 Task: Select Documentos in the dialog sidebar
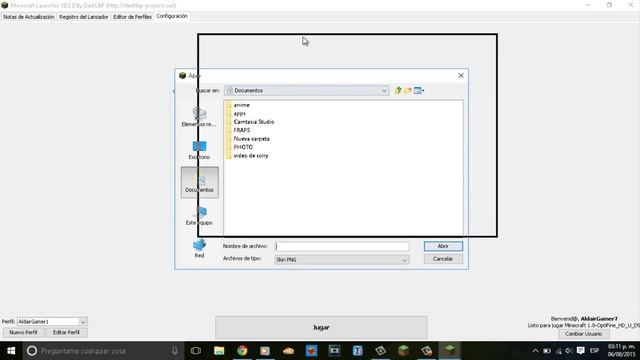point(200,182)
